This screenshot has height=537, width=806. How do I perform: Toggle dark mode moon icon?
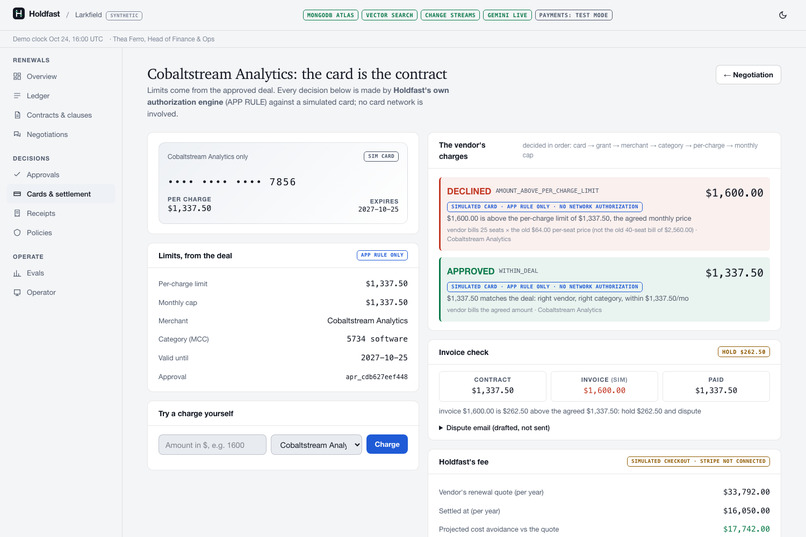coord(782,15)
